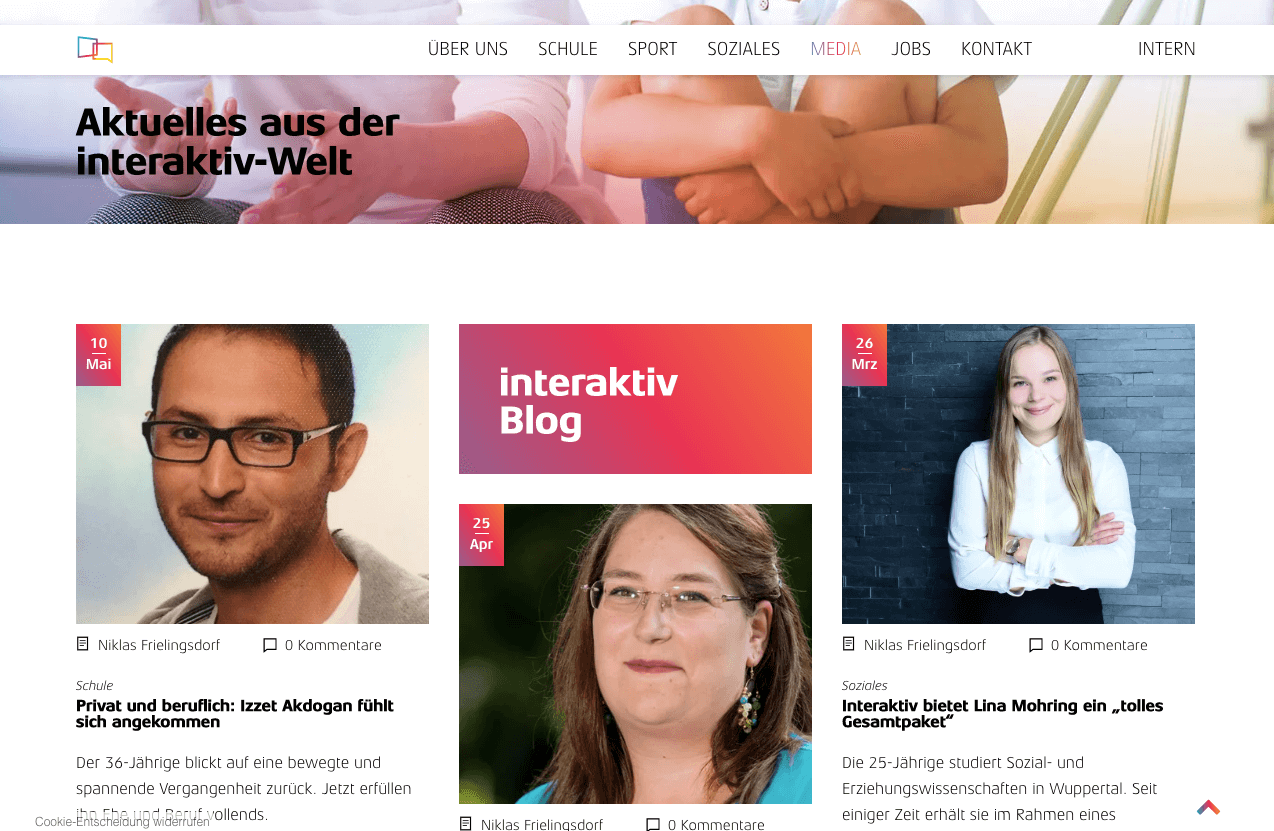Image resolution: width=1274 pixels, height=831 pixels.
Task: Click the scroll-to-top arrow icon
Action: 1208,807
